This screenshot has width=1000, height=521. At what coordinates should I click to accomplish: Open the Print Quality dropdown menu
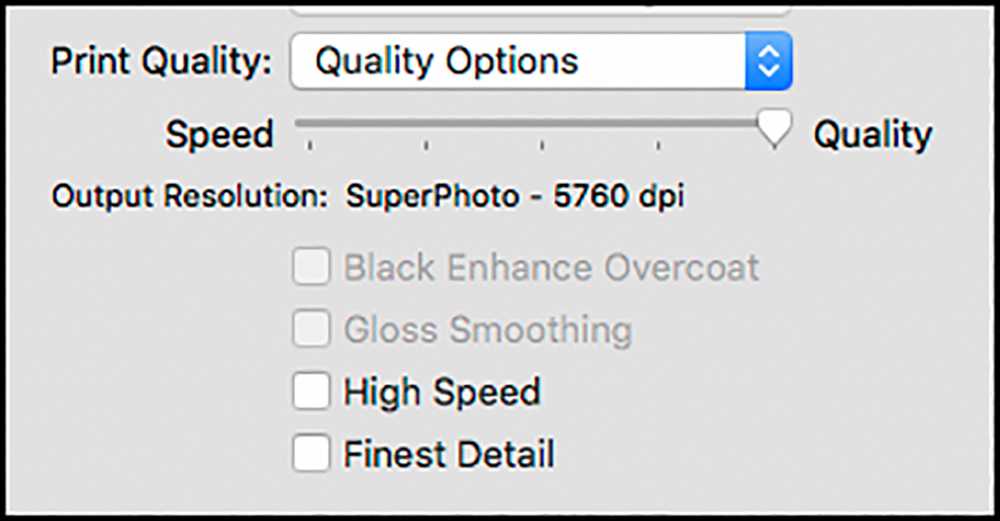[x=541, y=61]
